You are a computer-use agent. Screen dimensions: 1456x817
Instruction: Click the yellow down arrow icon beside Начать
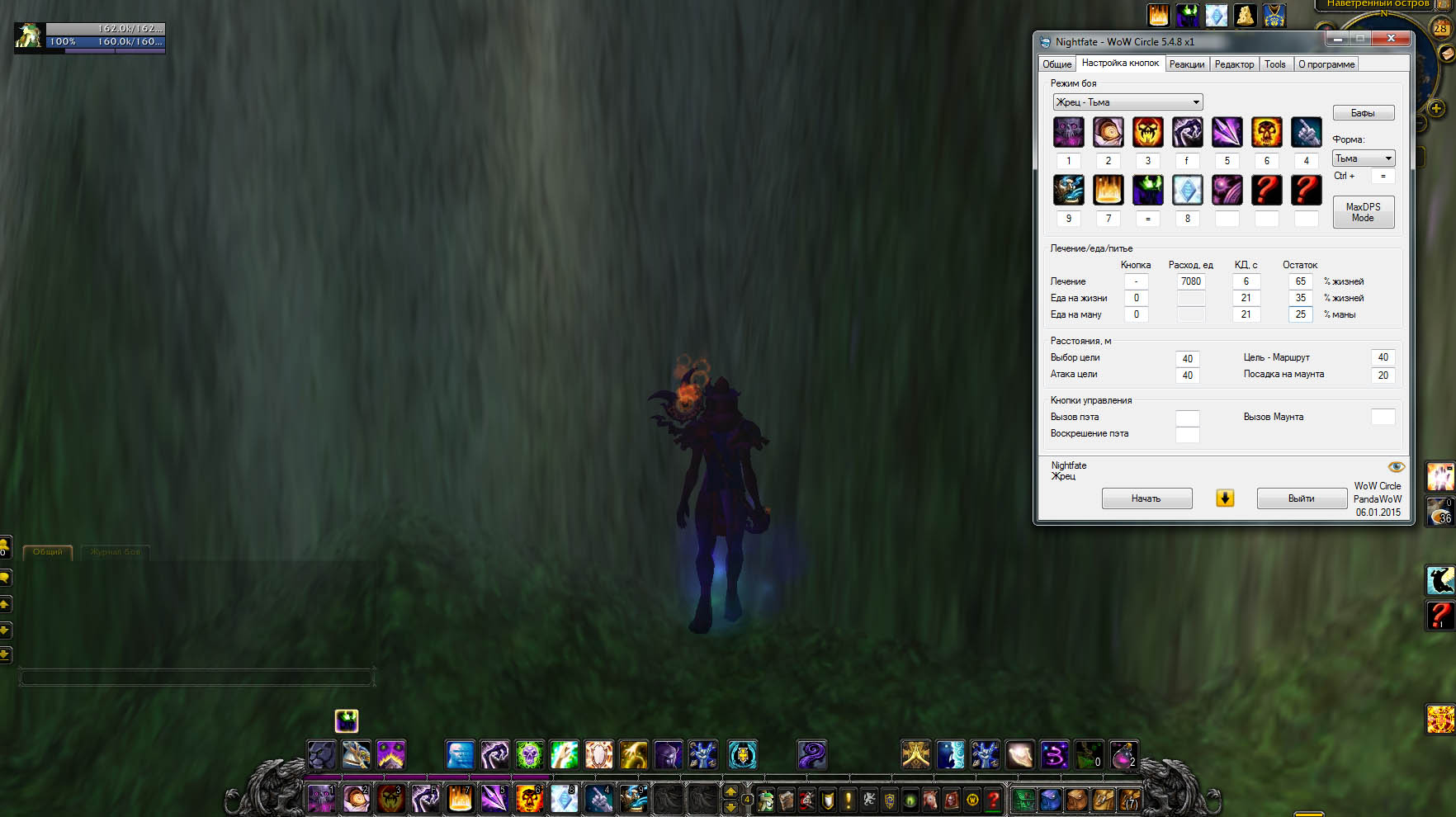[x=1225, y=498]
